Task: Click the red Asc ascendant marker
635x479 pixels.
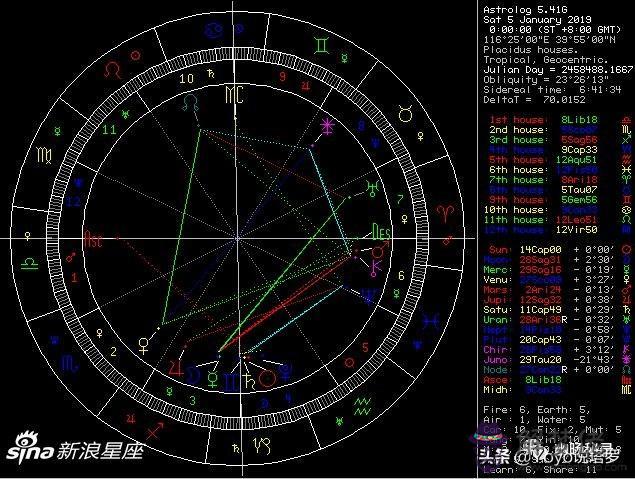Action: pos(93,239)
